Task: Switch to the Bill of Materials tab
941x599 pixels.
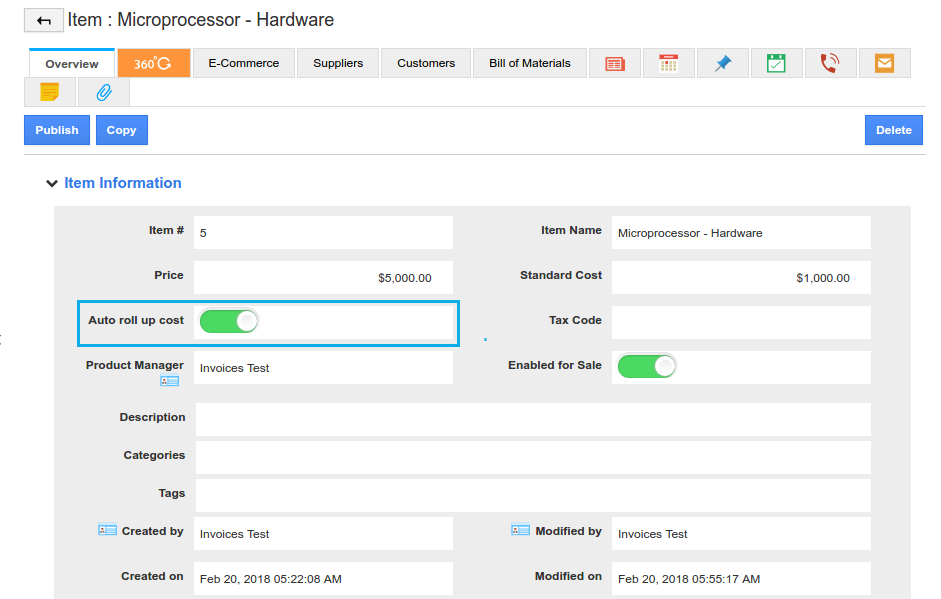Action: click(529, 63)
